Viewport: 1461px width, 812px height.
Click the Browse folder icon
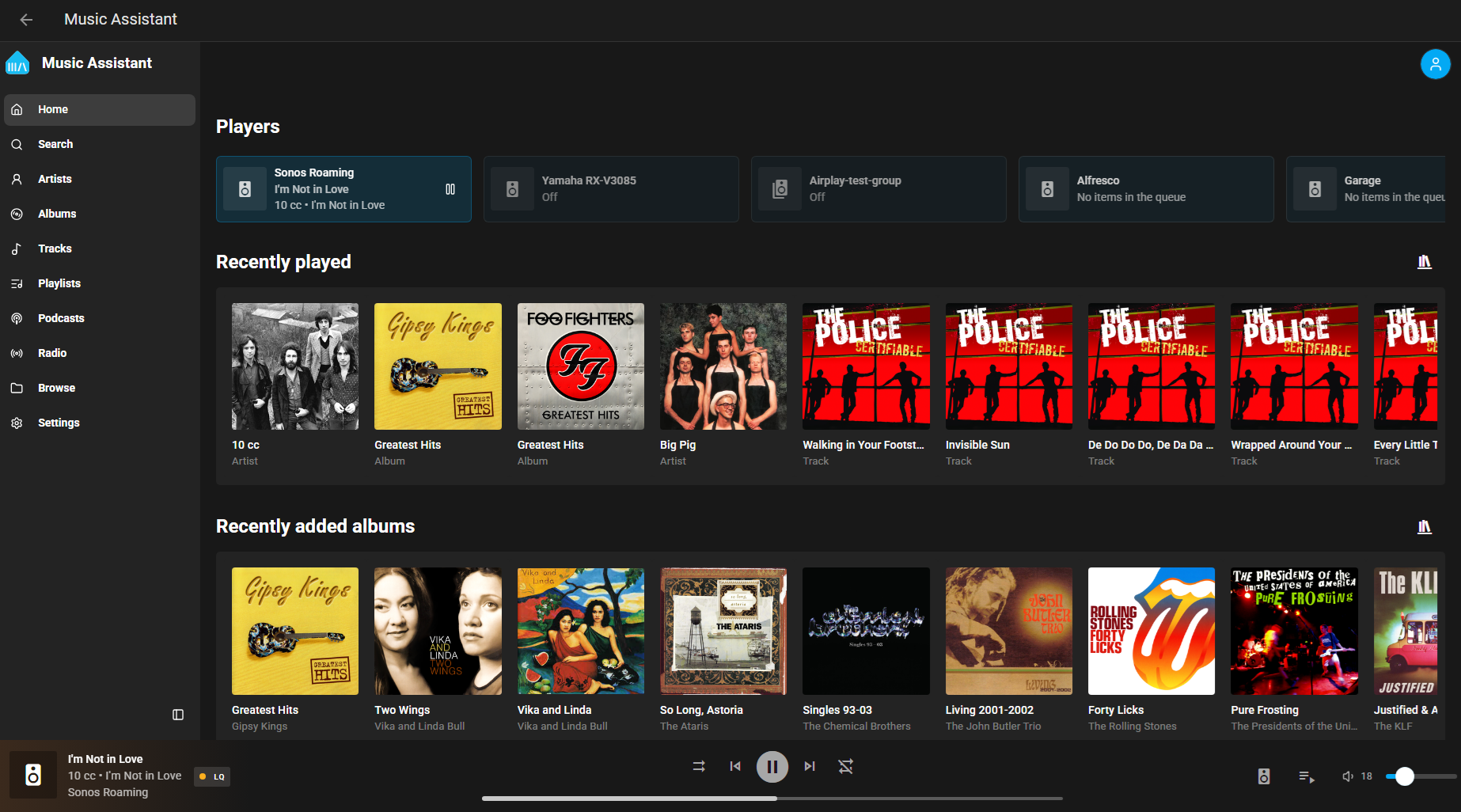coord(17,388)
